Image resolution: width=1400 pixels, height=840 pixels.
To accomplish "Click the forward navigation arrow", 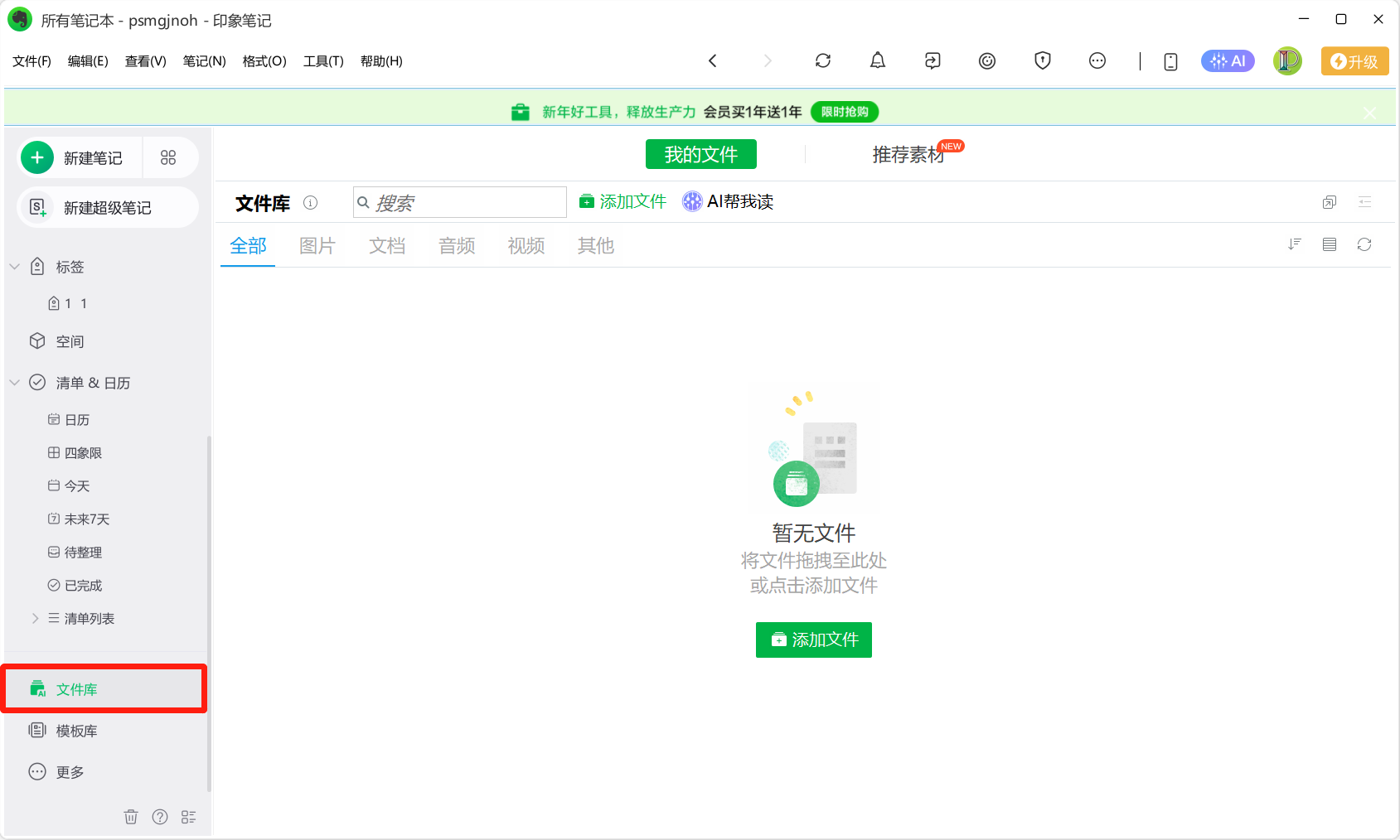I will pyautogui.click(x=768, y=61).
